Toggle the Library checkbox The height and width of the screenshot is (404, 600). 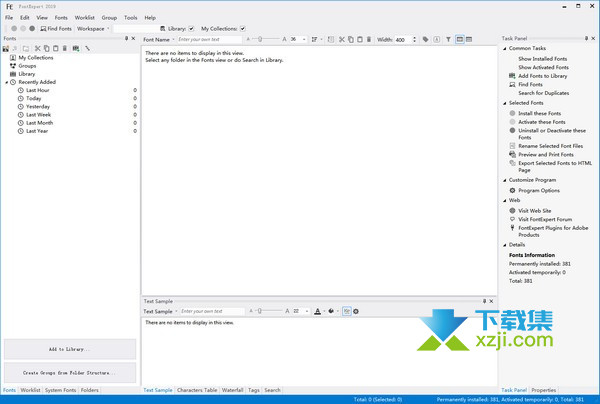[191, 28]
